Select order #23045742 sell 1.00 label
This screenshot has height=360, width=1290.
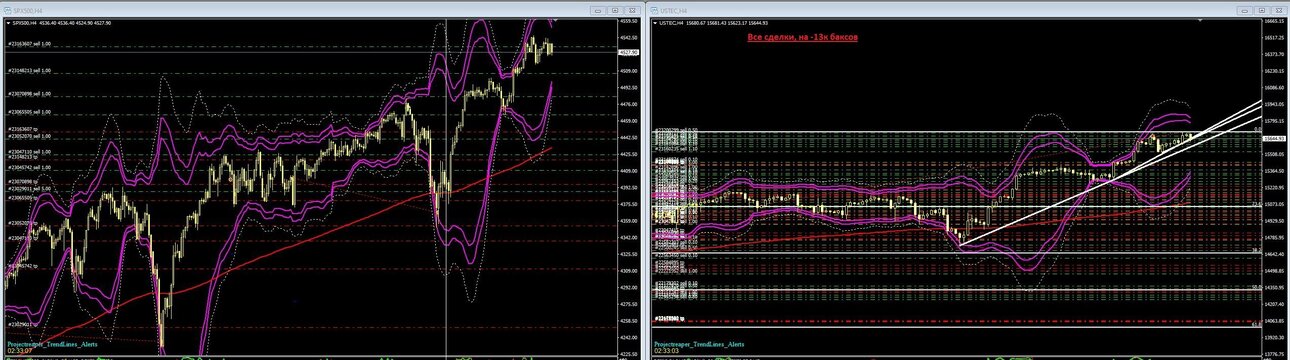(x=29, y=167)
